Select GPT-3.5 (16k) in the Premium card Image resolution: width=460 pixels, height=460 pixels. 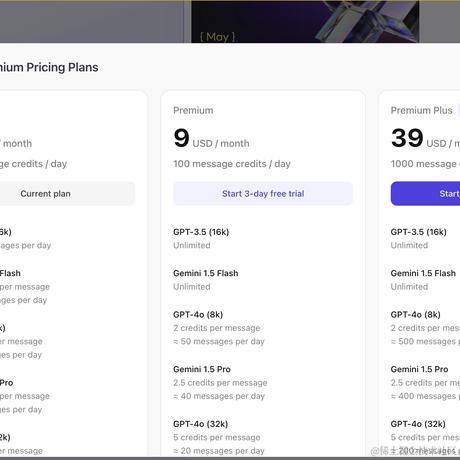(201, 232)
